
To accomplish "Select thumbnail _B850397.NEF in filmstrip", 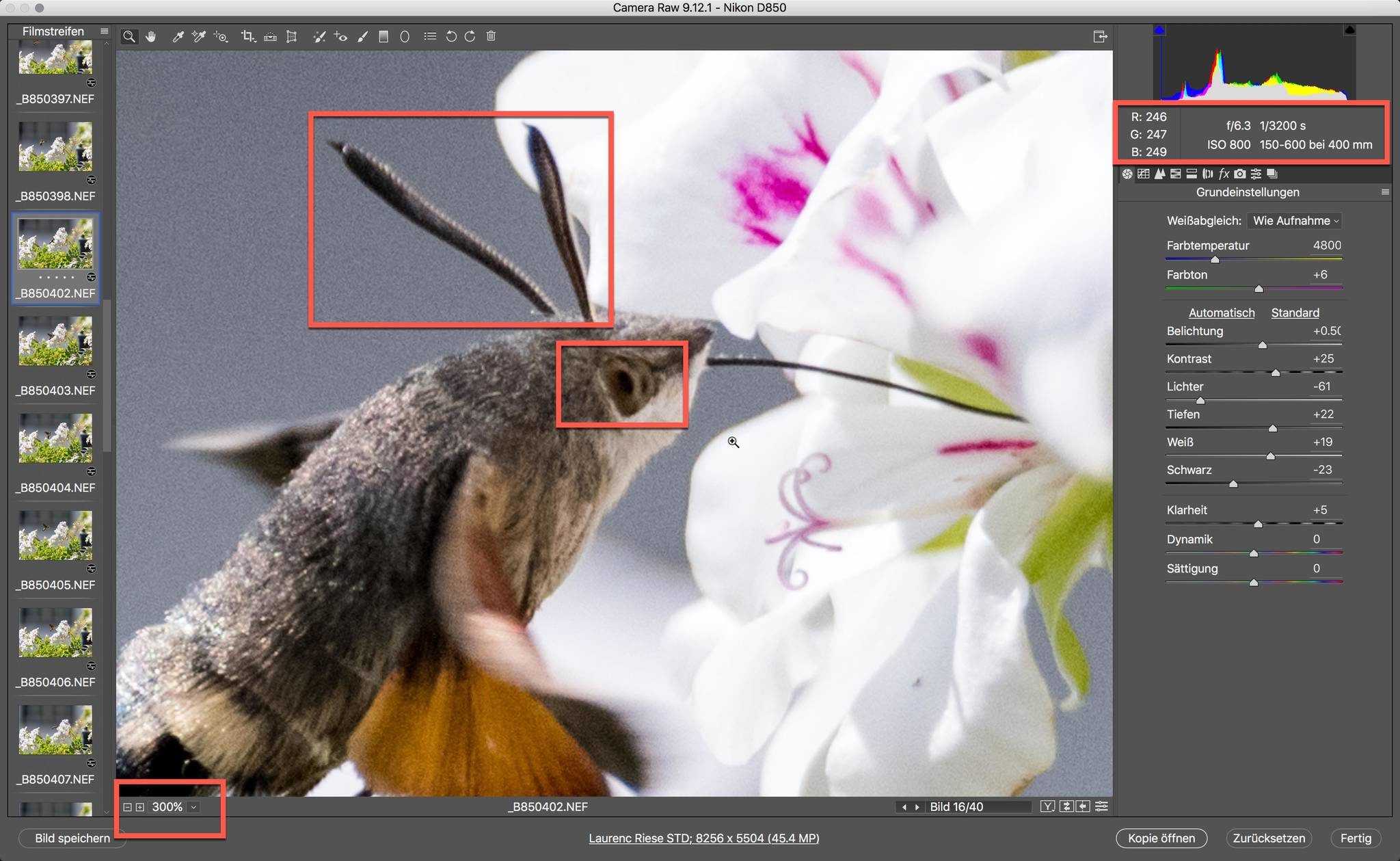I will point(55,57).
